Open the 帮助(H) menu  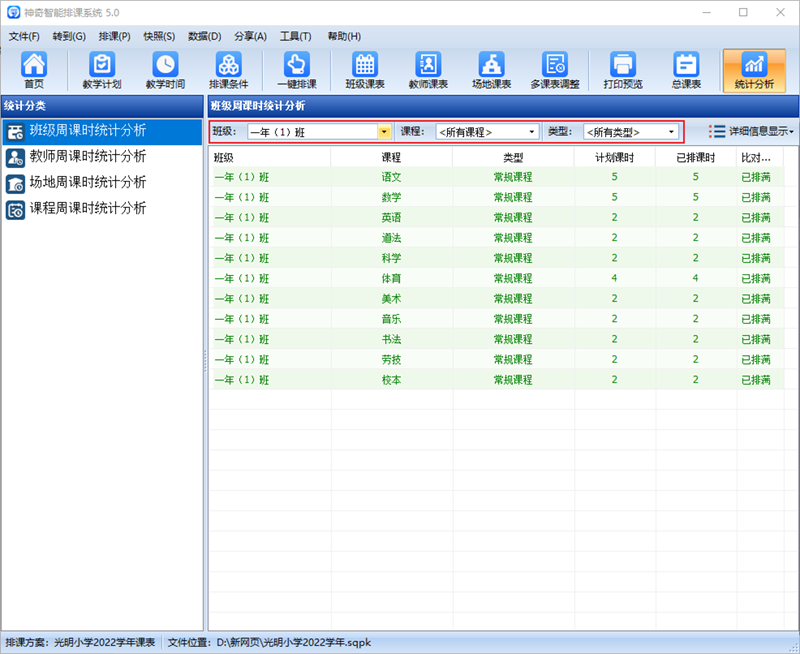coord(344,36)
